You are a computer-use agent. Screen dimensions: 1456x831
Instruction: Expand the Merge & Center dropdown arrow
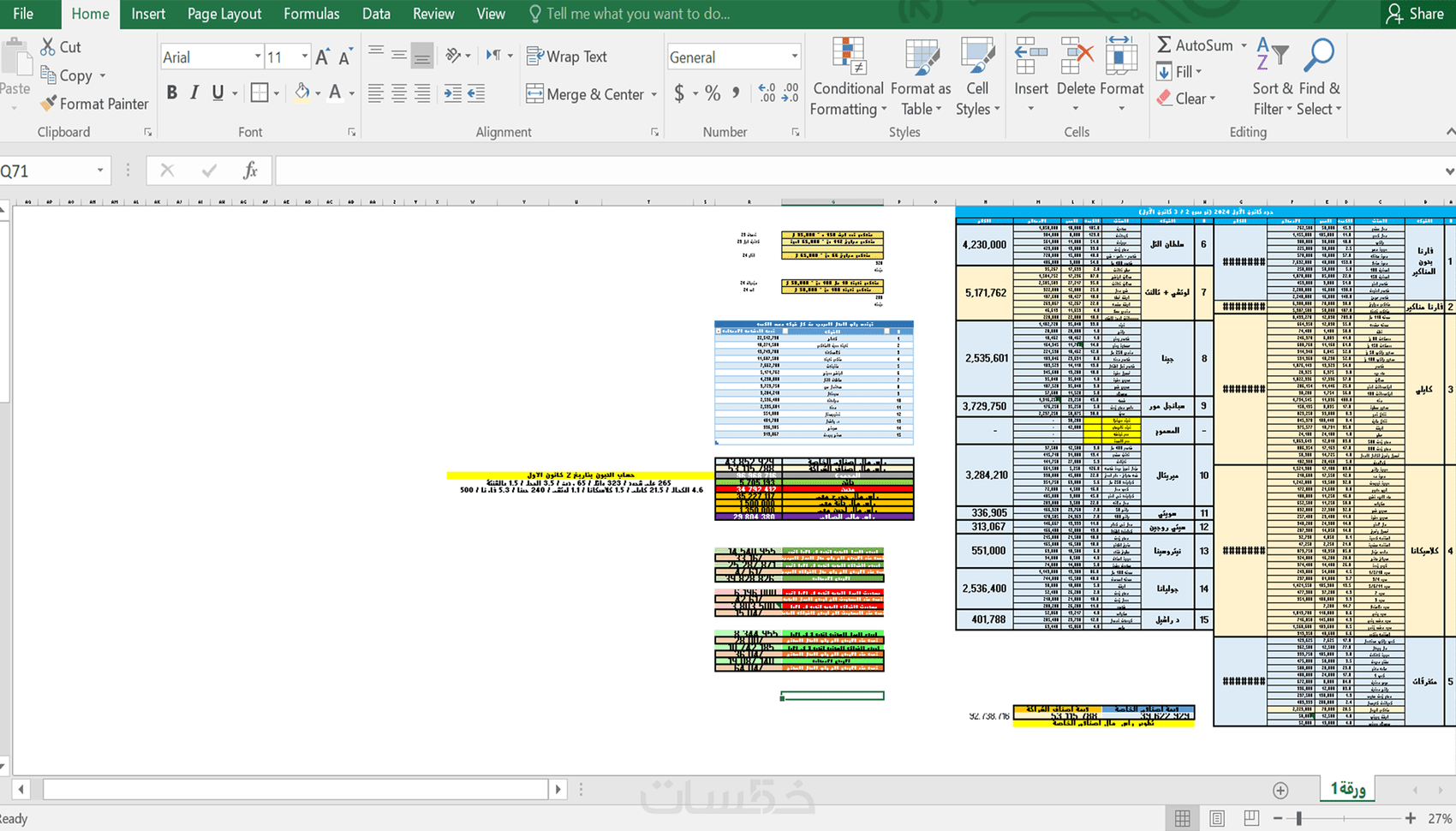tap(654, 94)
